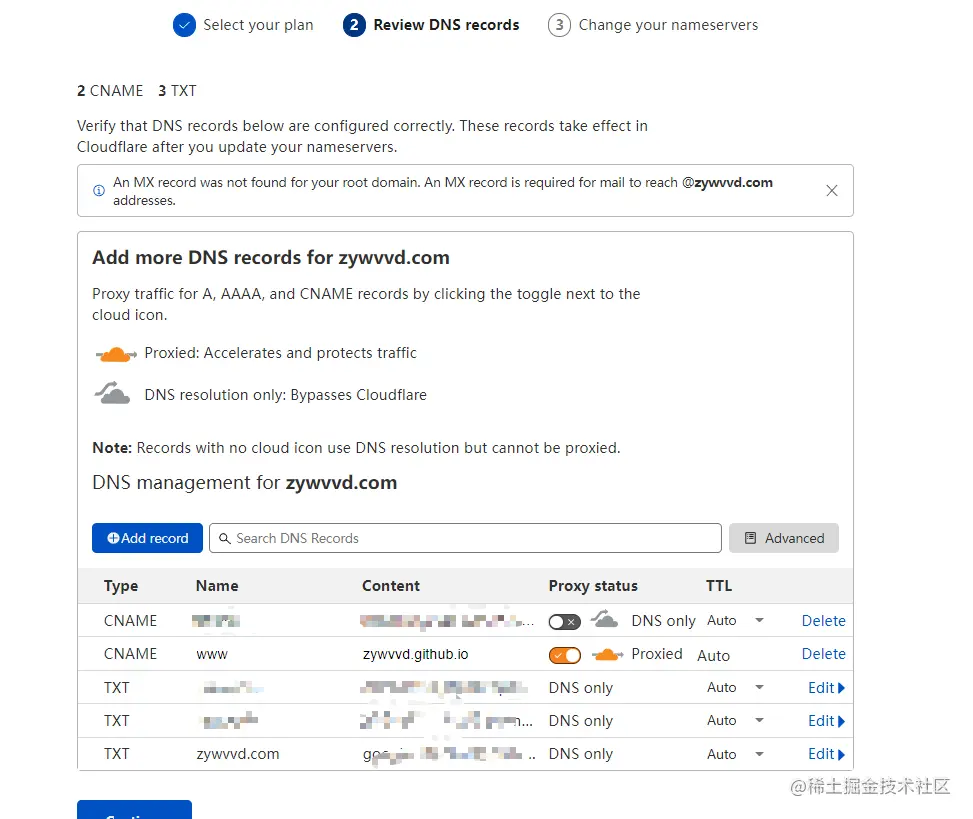This screenshot has width=973, height=819.
Task: Open TTL dropdown for second TXT record
Action: coord(759,720)
